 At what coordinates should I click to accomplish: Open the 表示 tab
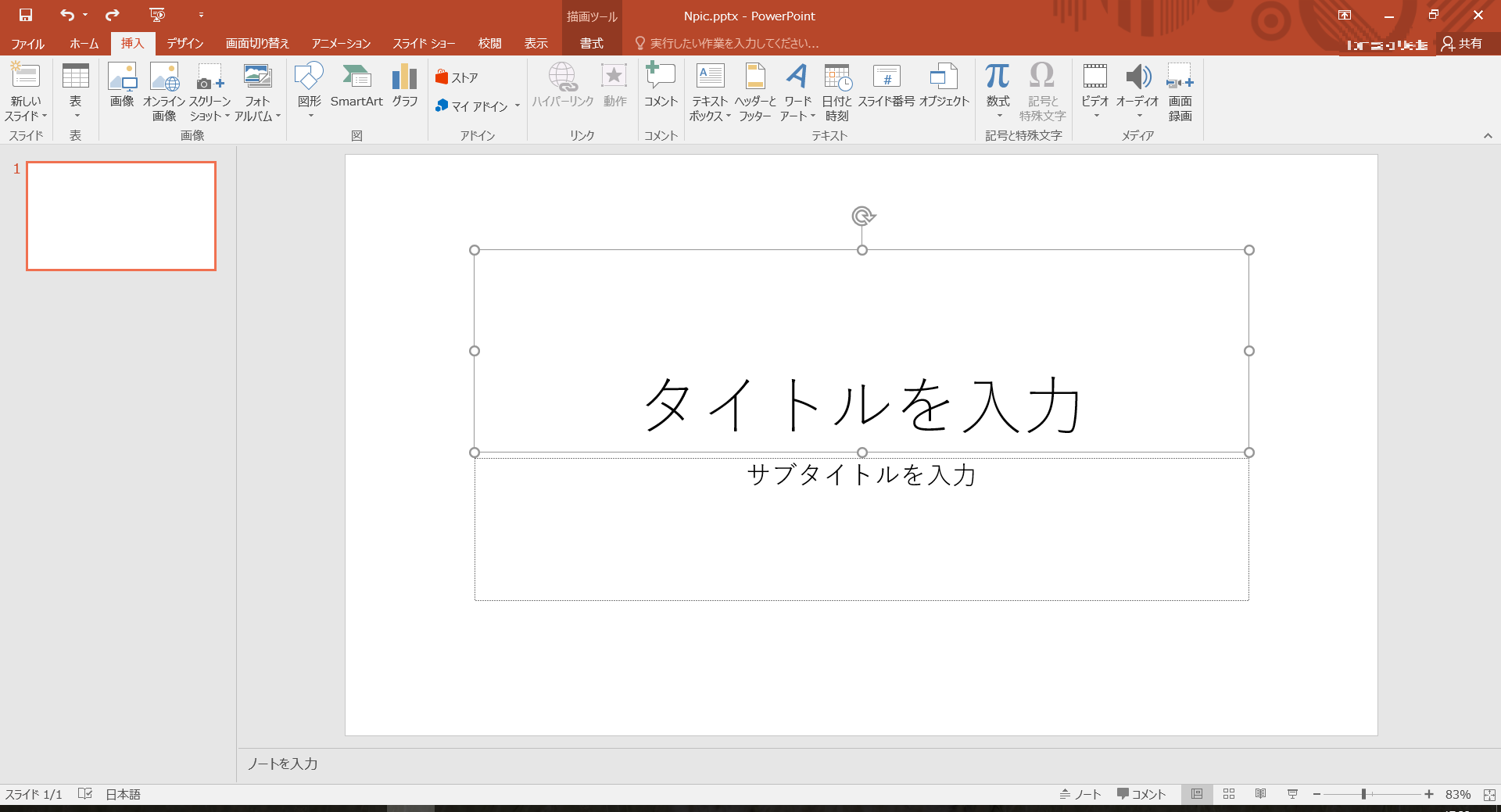pyautogui.click(x=536, y=44)
